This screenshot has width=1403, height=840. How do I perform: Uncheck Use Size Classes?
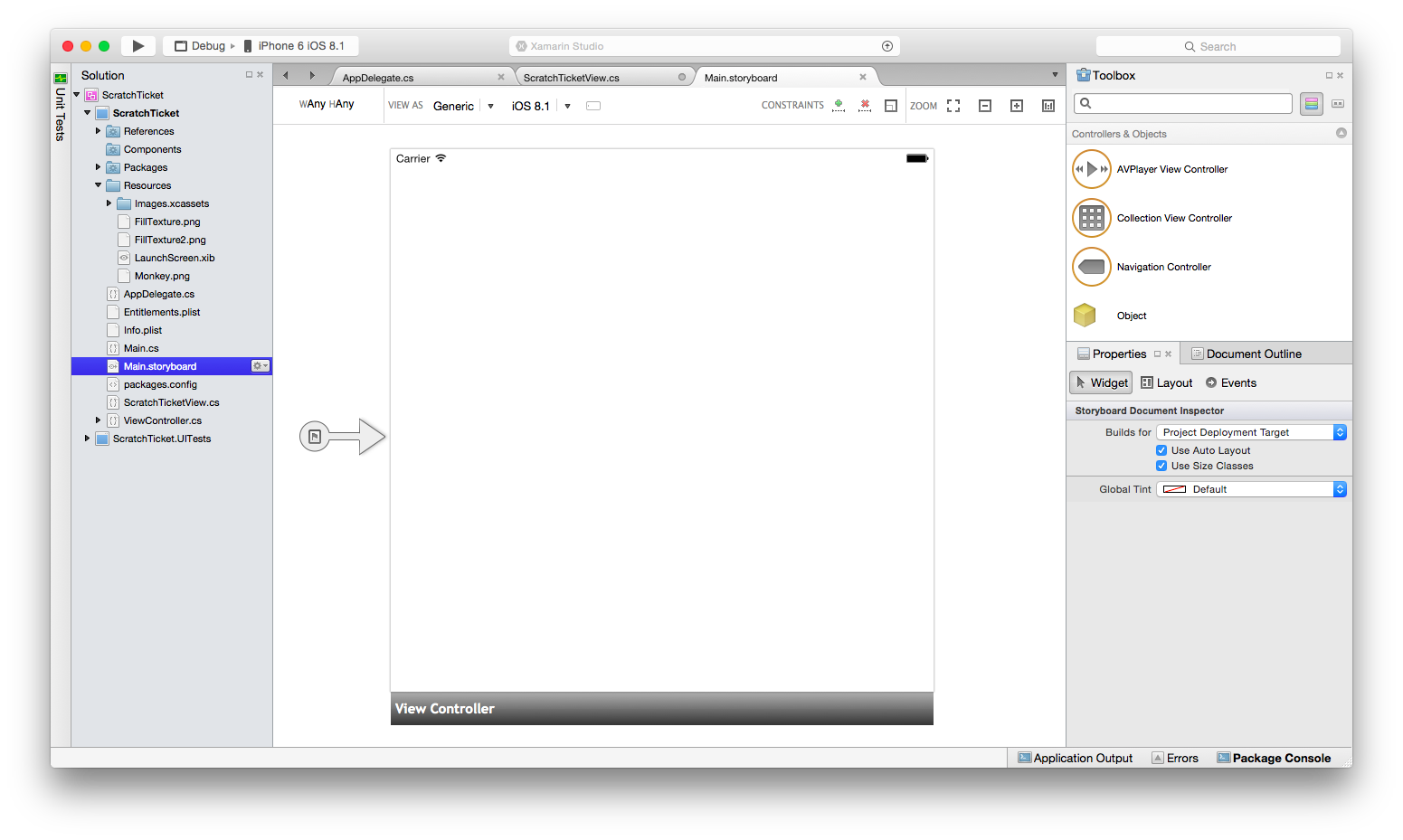(1161, 466)
